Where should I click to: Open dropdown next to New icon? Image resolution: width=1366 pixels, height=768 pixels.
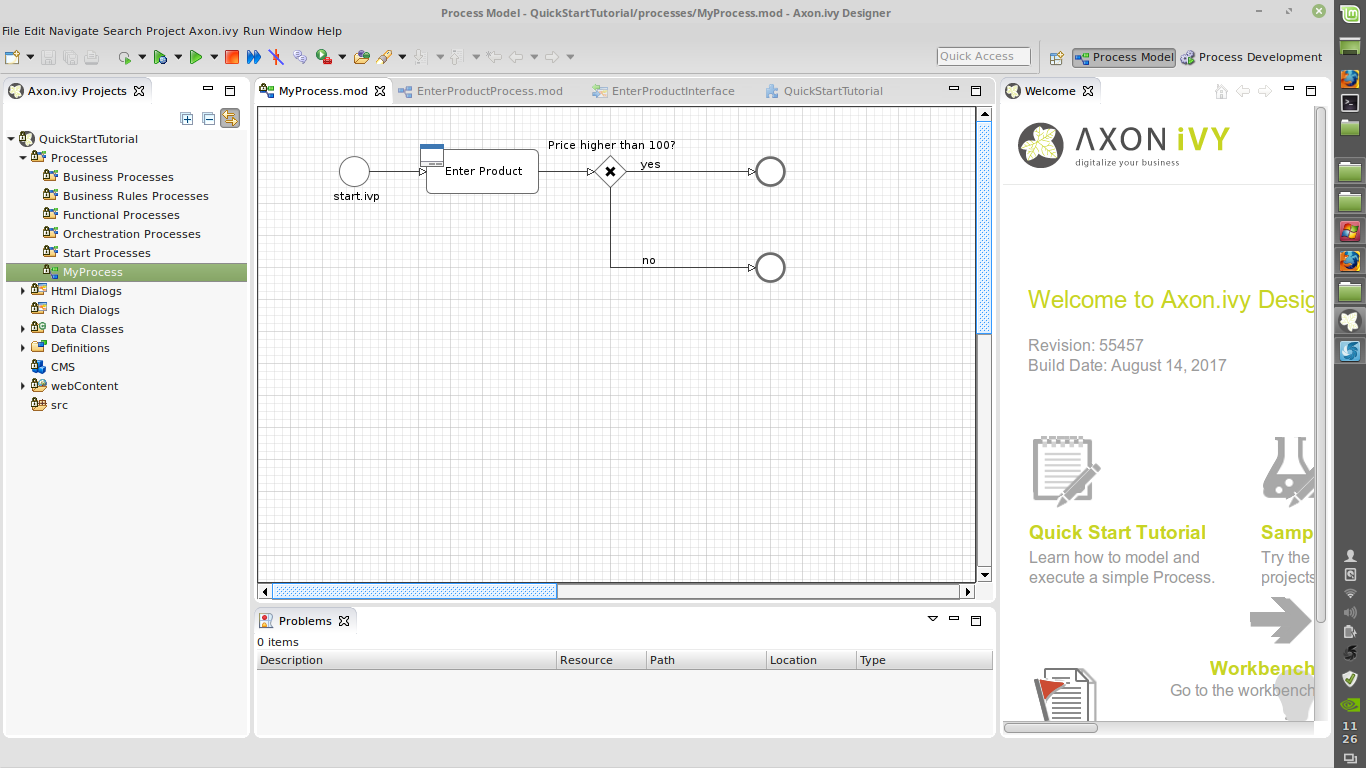tap(30, 57)
